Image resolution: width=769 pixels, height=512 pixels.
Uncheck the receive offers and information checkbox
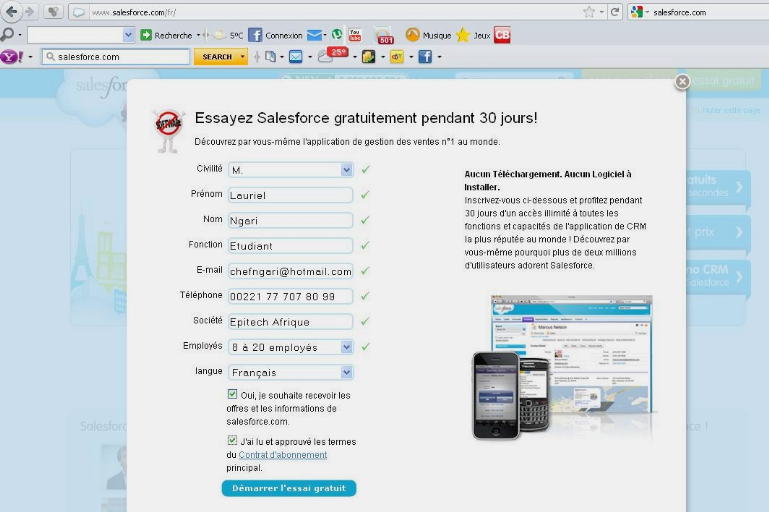click(232, 394)
